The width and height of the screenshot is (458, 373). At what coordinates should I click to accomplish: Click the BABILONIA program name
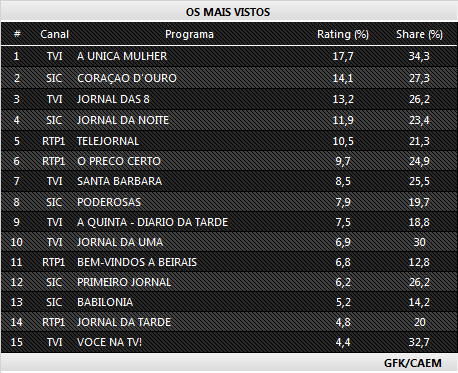click(x=105, y=302)
